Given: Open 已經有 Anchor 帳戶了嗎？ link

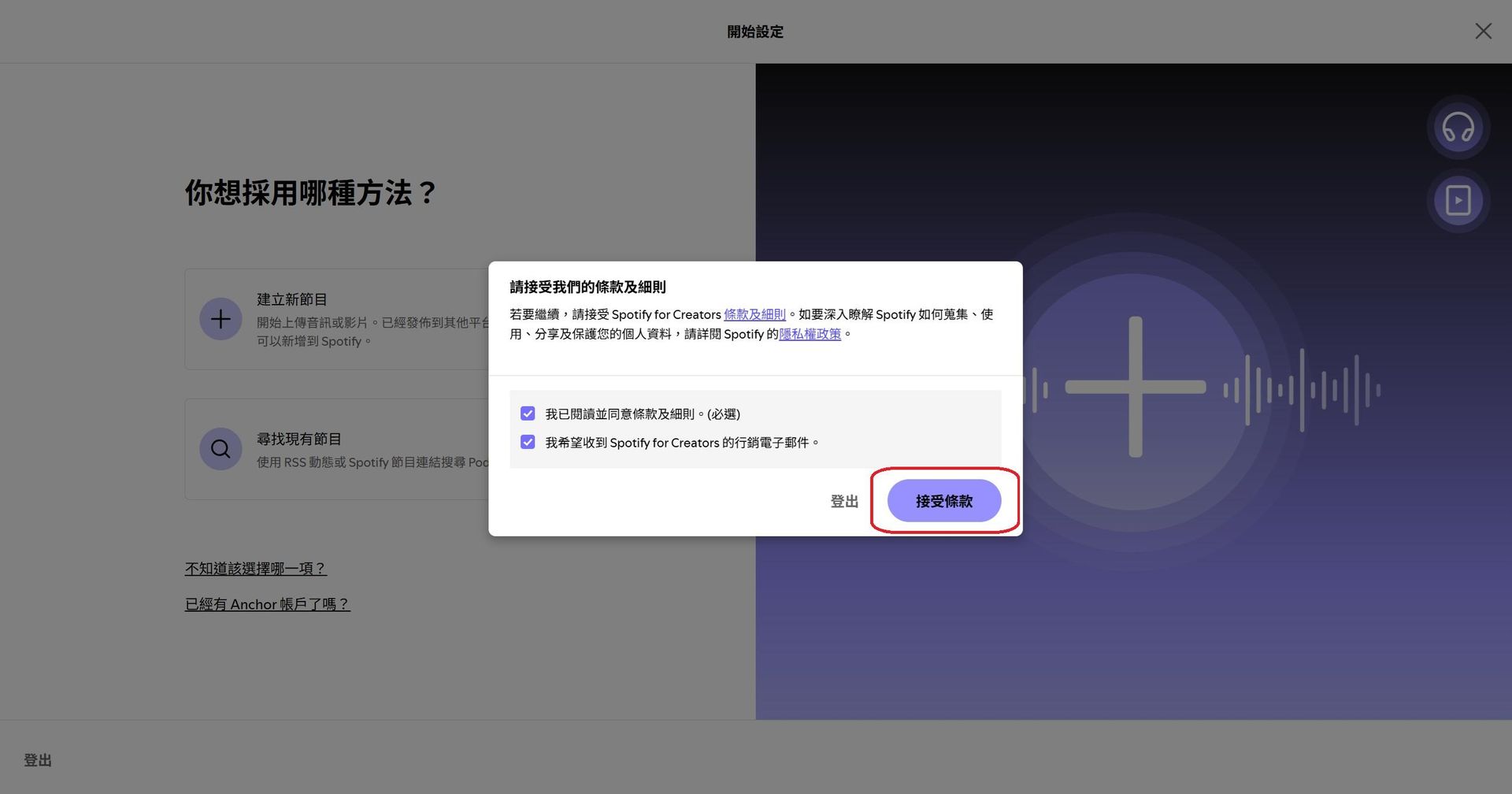Looking at the screenshot, I should [268, 604].
